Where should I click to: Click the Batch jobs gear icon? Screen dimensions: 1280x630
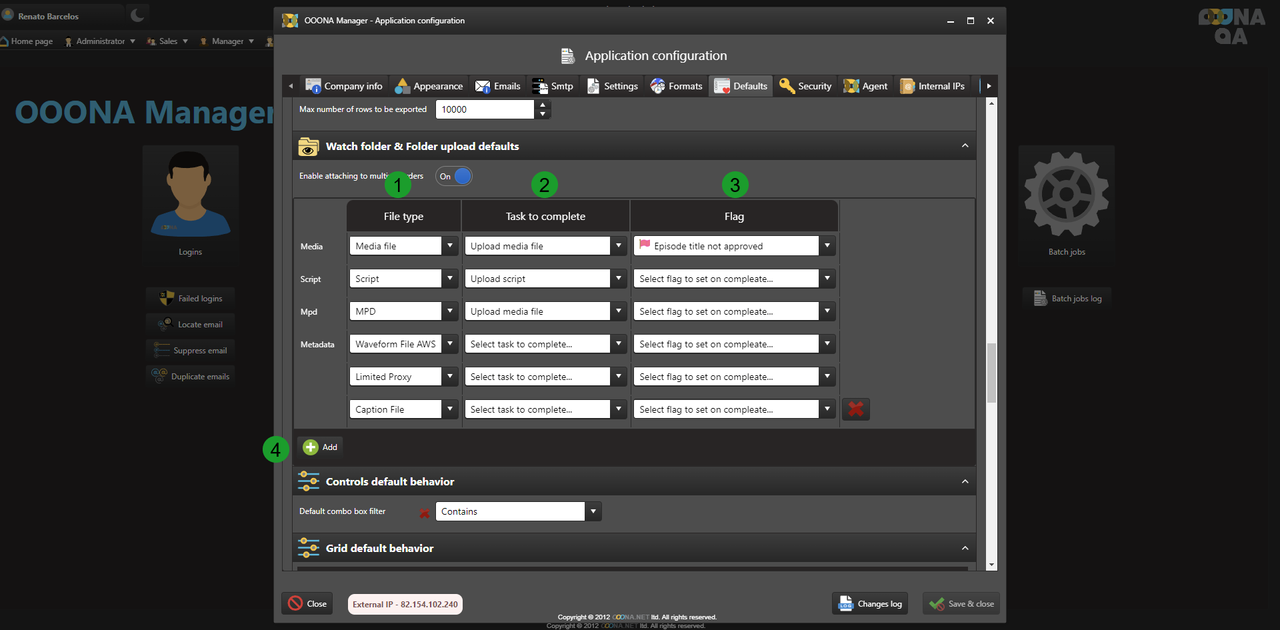(1066, 193)
